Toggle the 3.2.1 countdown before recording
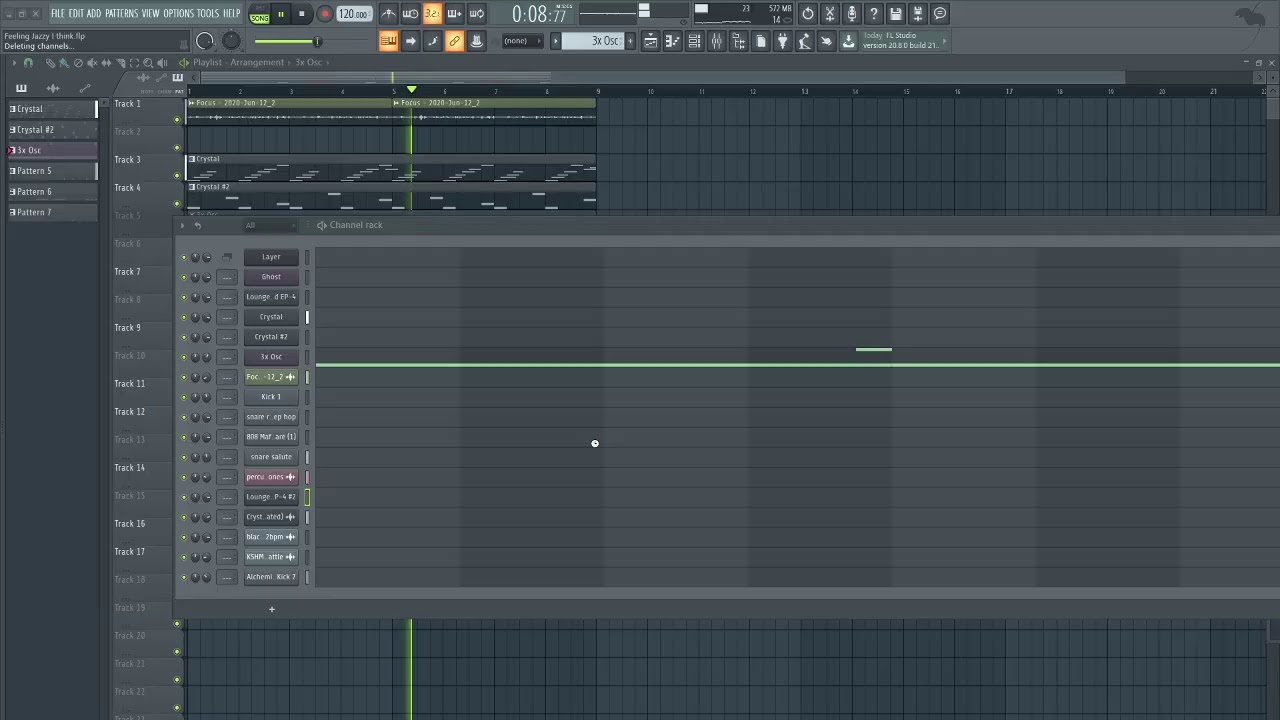The image size is (1280, 720). click(x=432, y=14)
